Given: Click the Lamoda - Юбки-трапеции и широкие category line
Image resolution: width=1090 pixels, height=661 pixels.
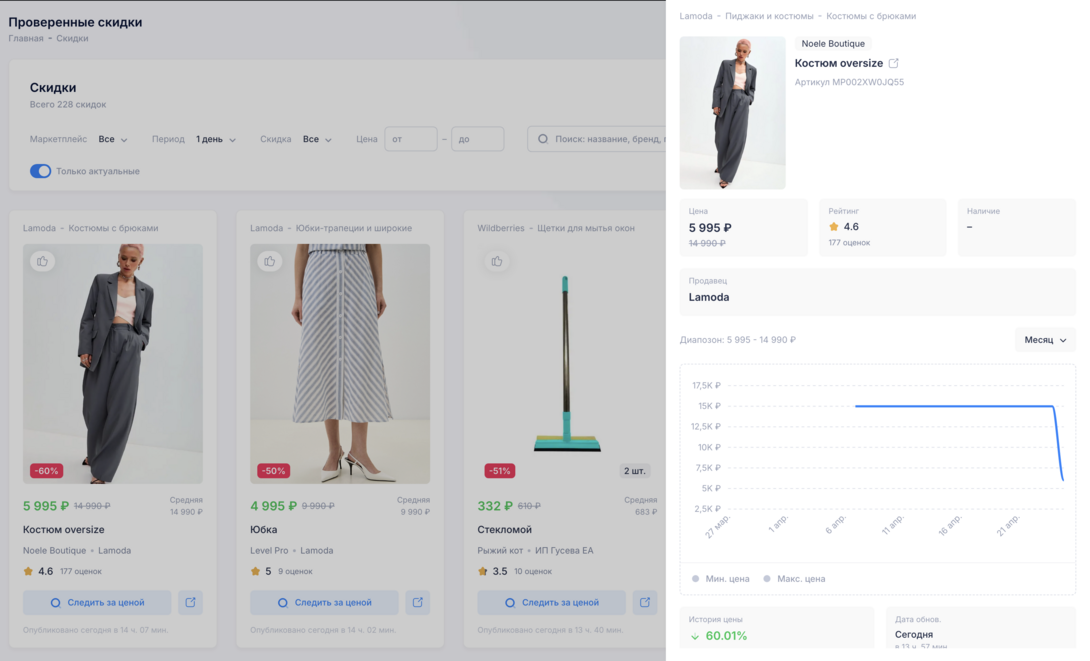Looking at the screenshot, I should point(331,228).
